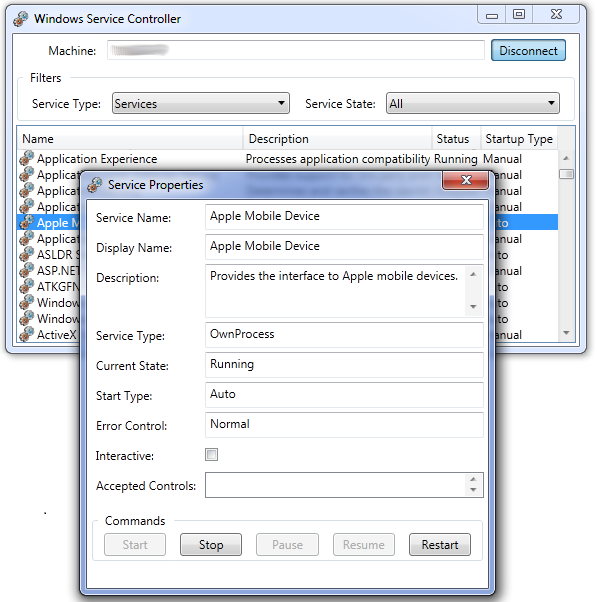597x602 pixels.
Task: Click the Service Name field
Action: tap(344, 217)
